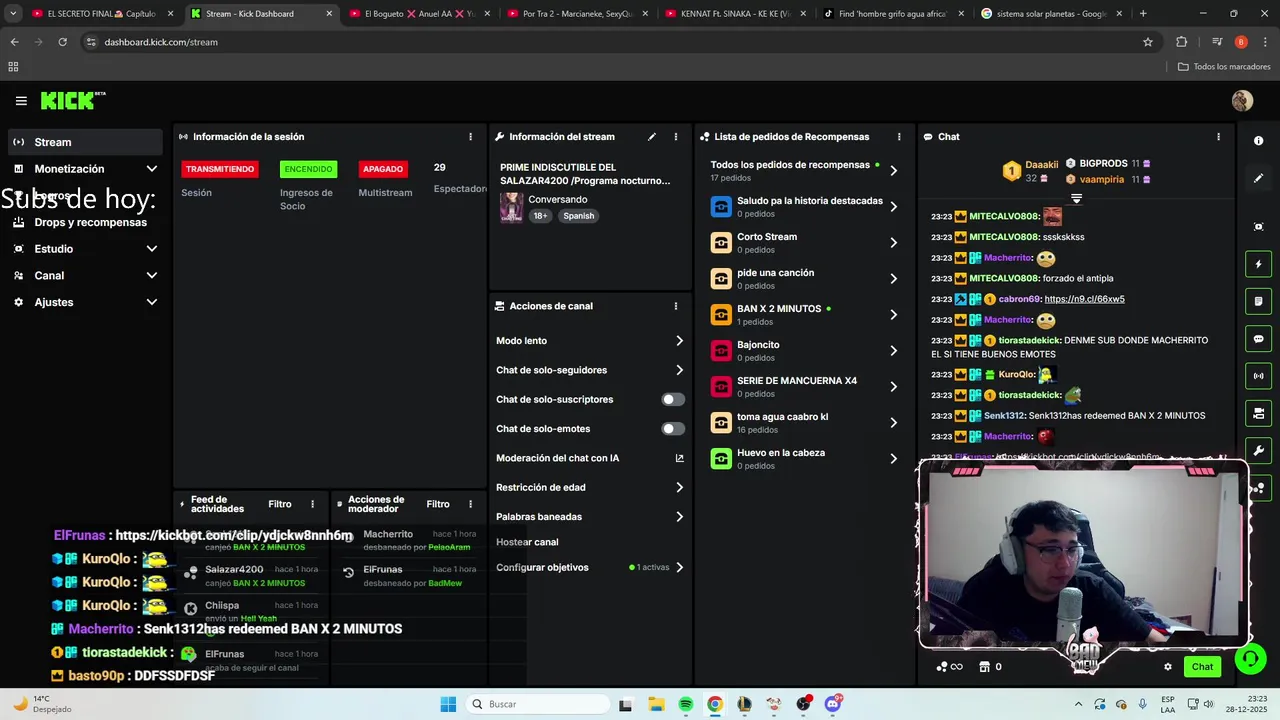Open the hamburger menu beside Kick logo
This screenshot has width=1280, height=720.
(21, 101)
